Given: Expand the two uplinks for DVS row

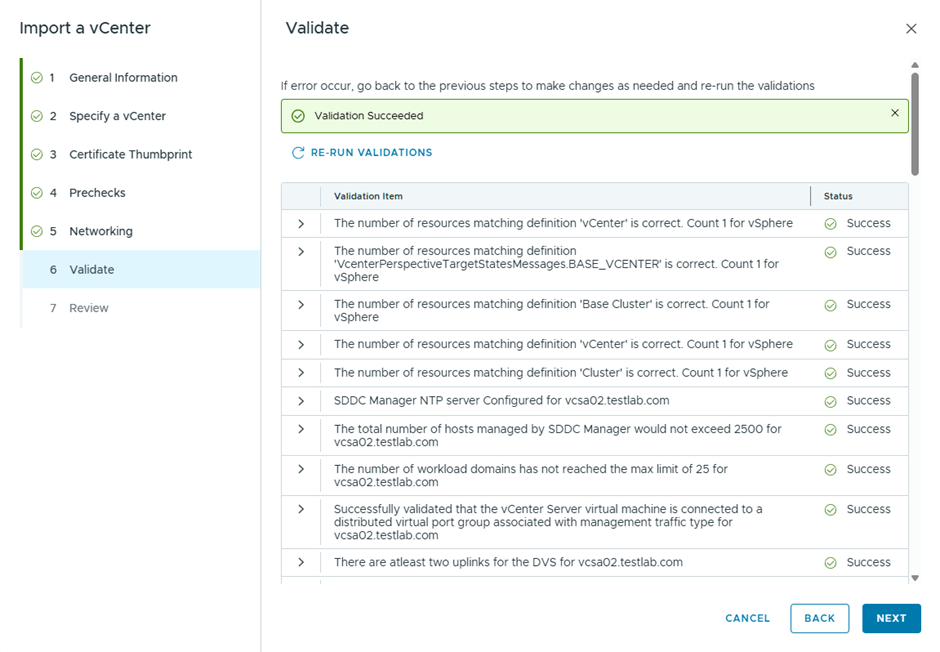Looking at the screenshot, I should [x=301, y=563].
